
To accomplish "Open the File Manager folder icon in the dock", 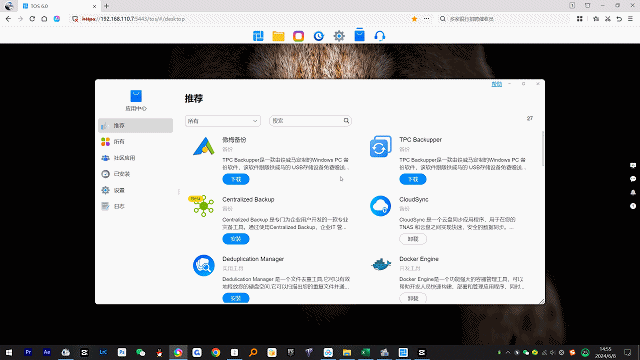I will tap(278, 36).
